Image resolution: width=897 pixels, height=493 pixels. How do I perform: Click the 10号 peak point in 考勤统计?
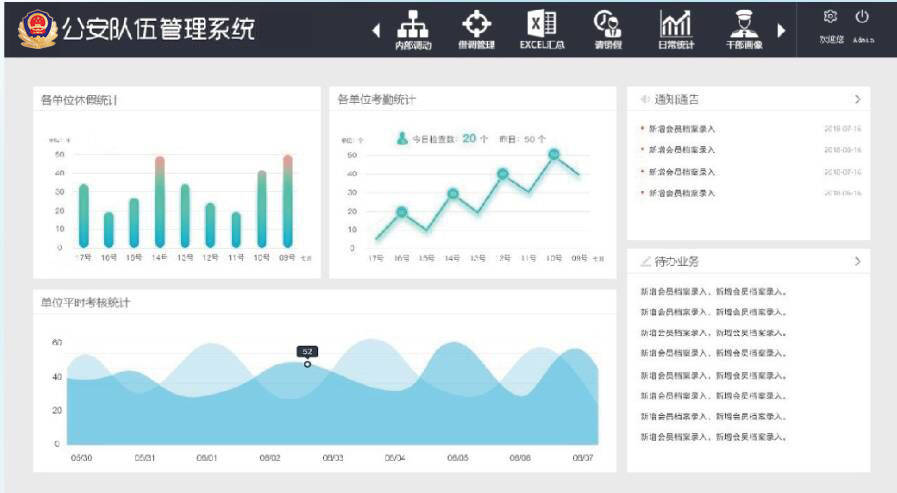[x=553, y=155]
